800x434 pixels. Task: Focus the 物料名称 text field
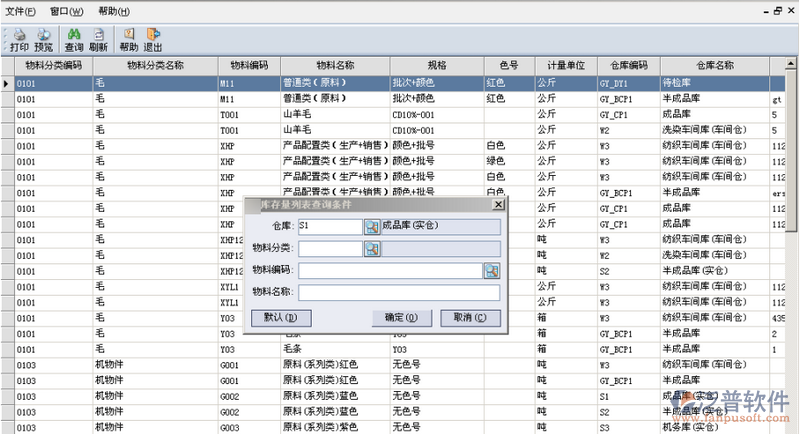point(399,292)
